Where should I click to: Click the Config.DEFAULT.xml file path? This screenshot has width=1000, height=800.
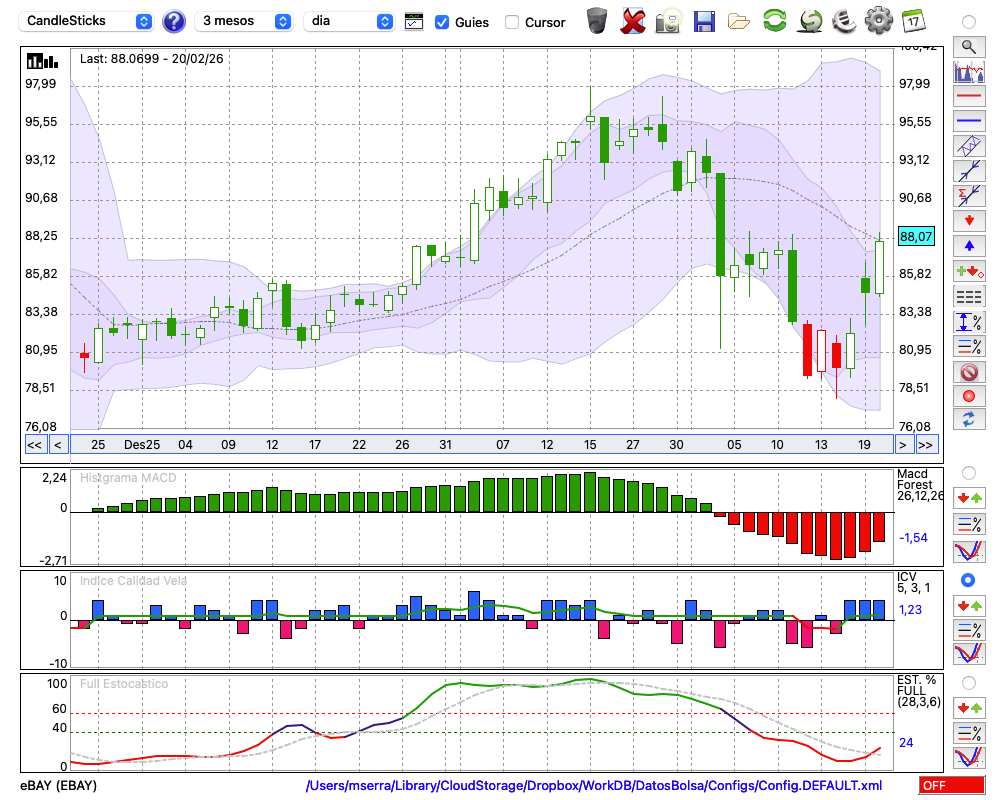(x=594, y=785)
